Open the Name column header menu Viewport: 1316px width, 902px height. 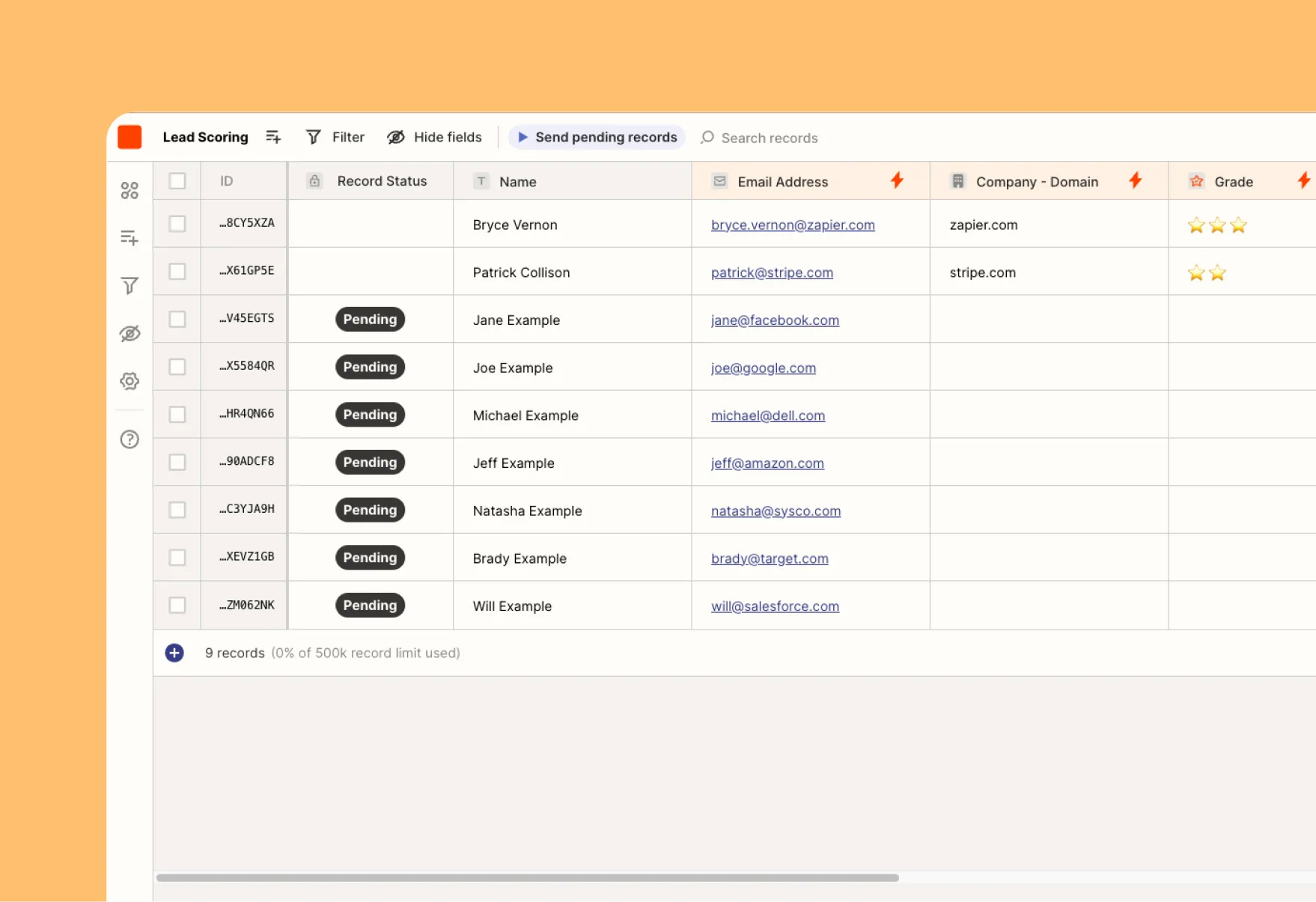tap(517, 180)
